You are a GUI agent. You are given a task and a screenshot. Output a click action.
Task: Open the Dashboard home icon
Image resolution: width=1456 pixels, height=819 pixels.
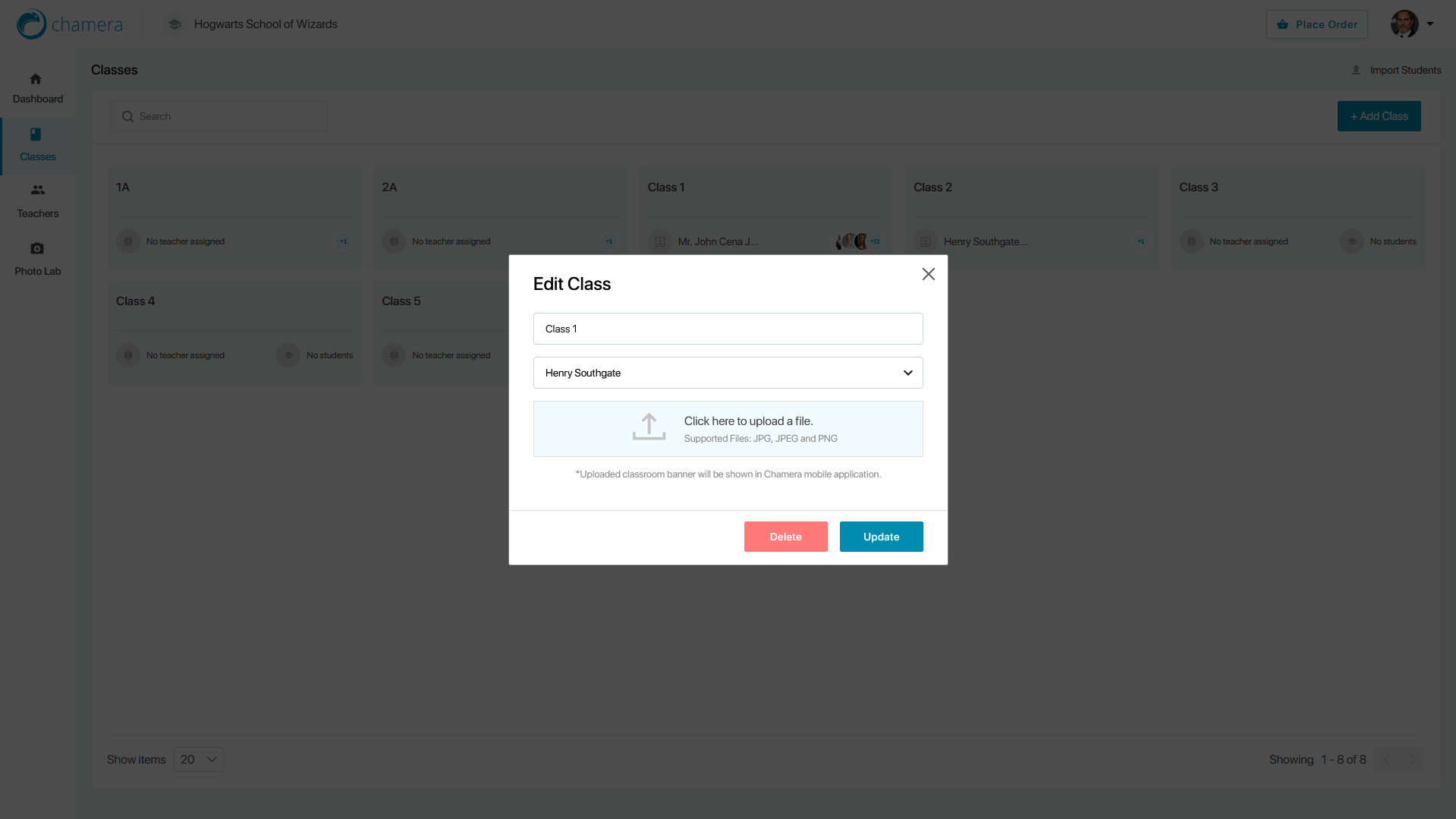[x=36, y=79]
